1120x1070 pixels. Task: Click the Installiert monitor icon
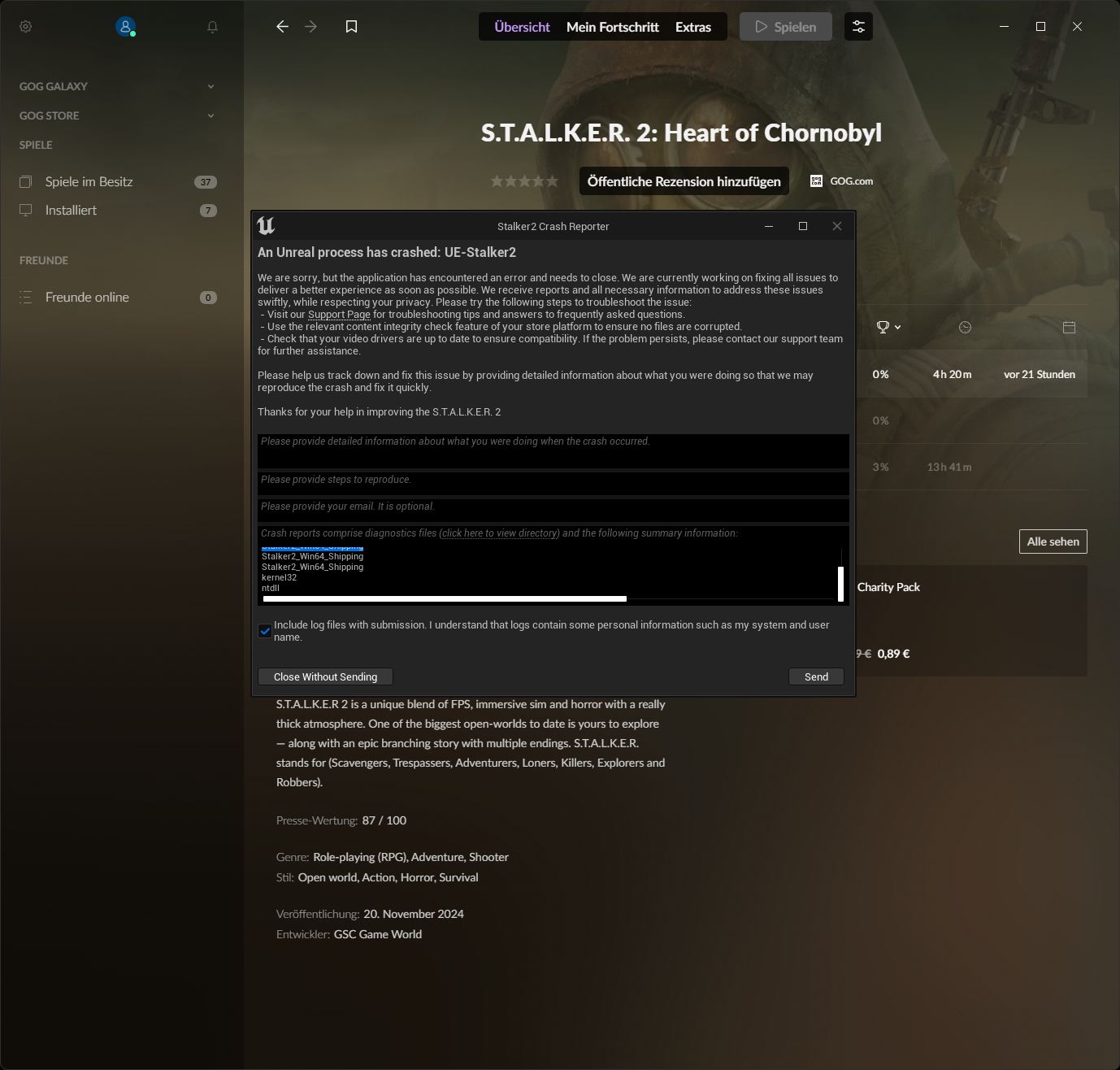tap(26, 211)
